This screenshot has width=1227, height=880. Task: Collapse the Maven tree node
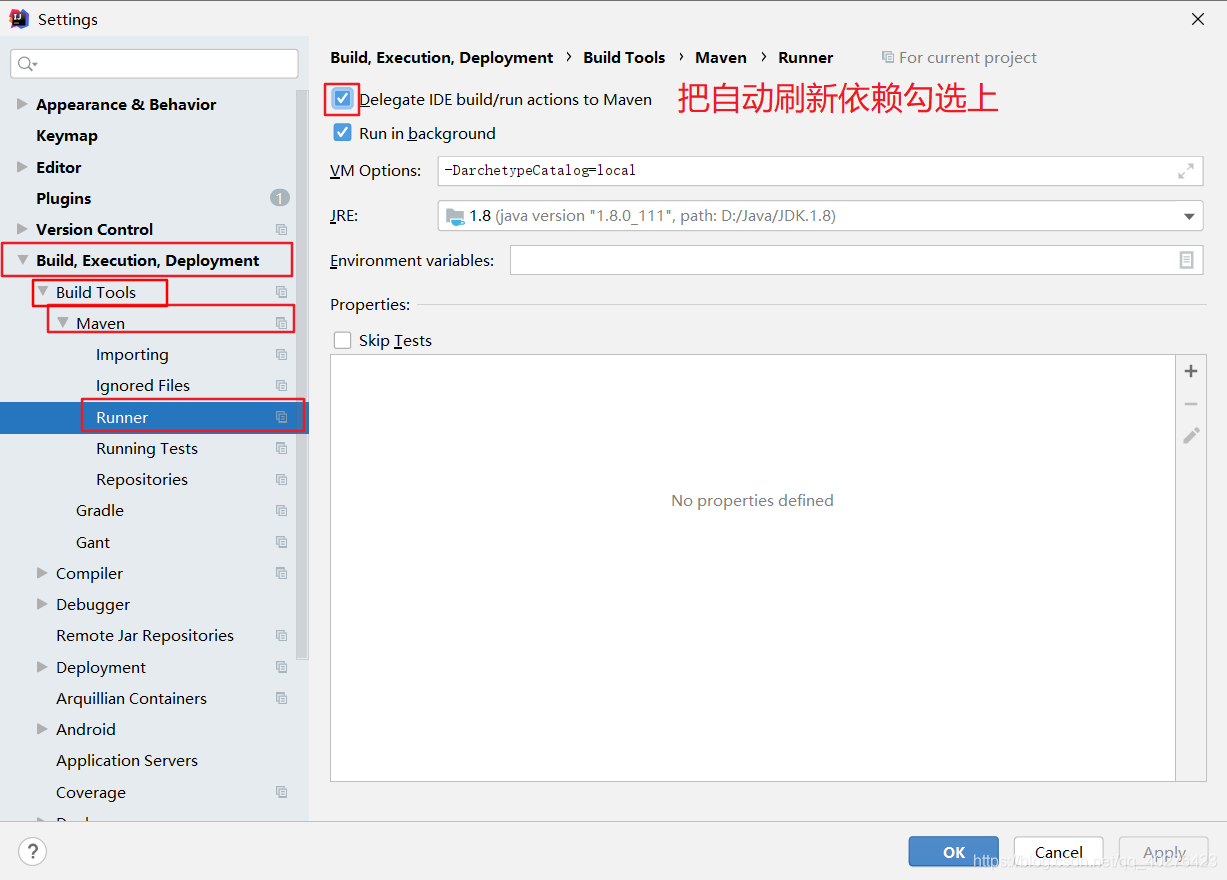(62, 323)
